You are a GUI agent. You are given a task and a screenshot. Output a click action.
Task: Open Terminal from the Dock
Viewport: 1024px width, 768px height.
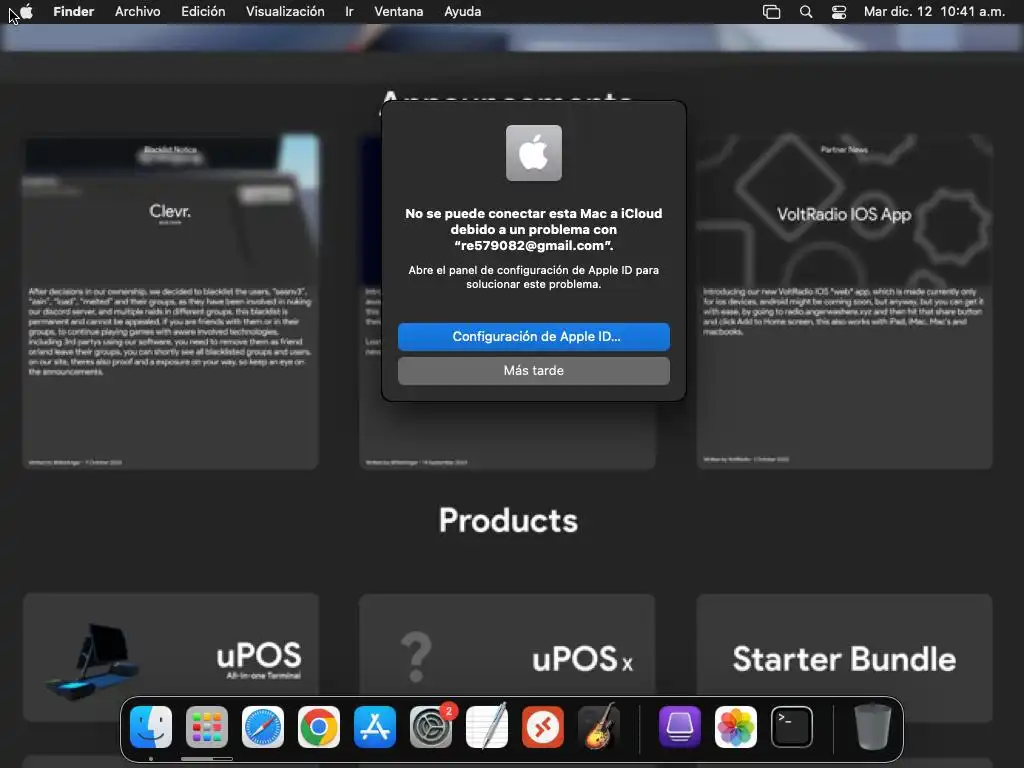coord(792,727)
